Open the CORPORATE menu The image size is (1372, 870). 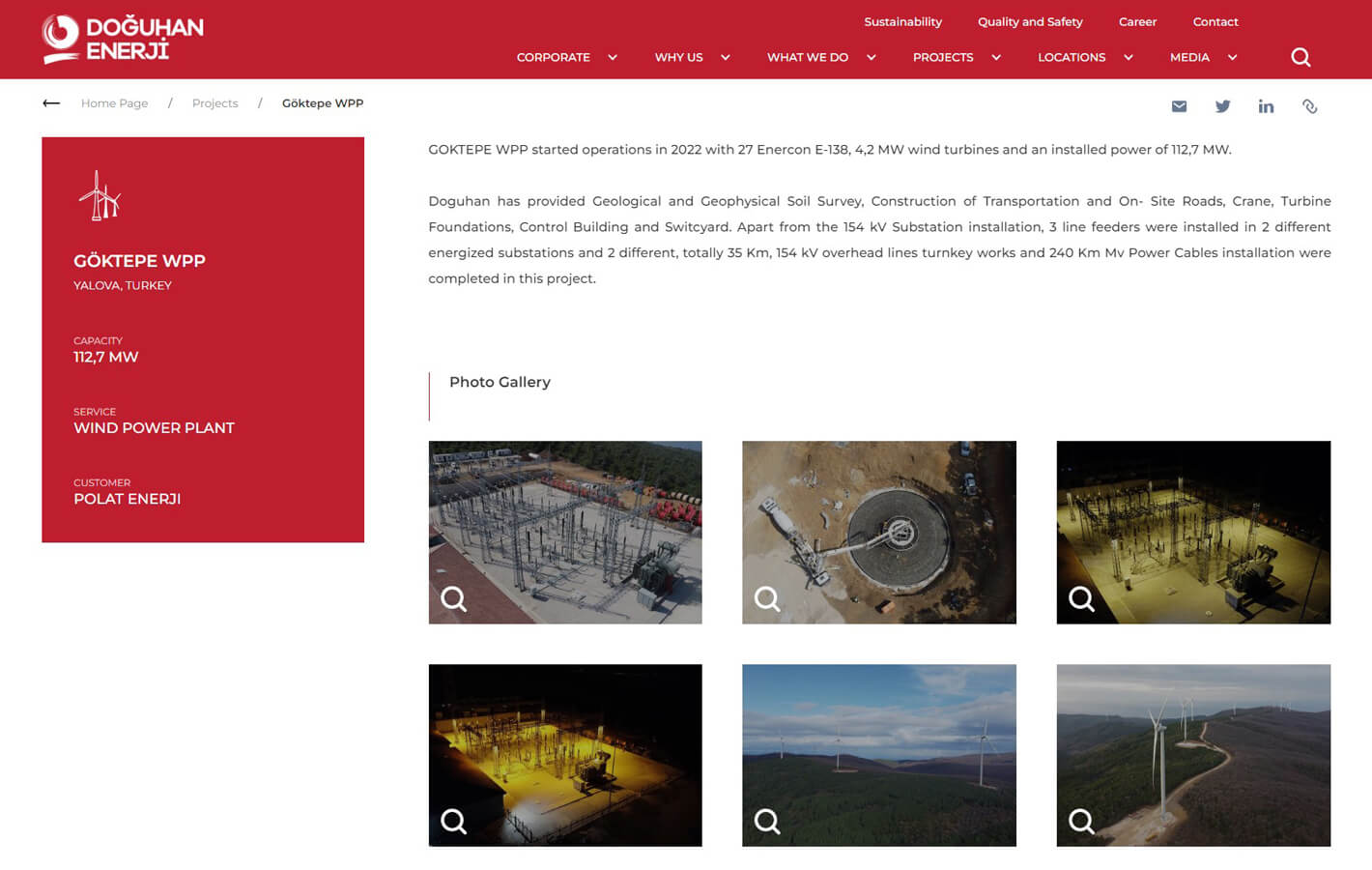point(553,57)
